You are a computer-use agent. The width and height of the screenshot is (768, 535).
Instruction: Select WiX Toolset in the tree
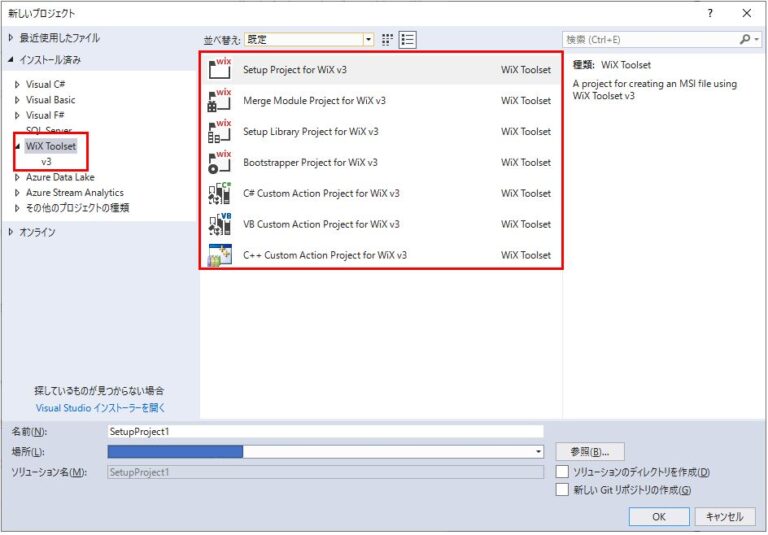50,146
